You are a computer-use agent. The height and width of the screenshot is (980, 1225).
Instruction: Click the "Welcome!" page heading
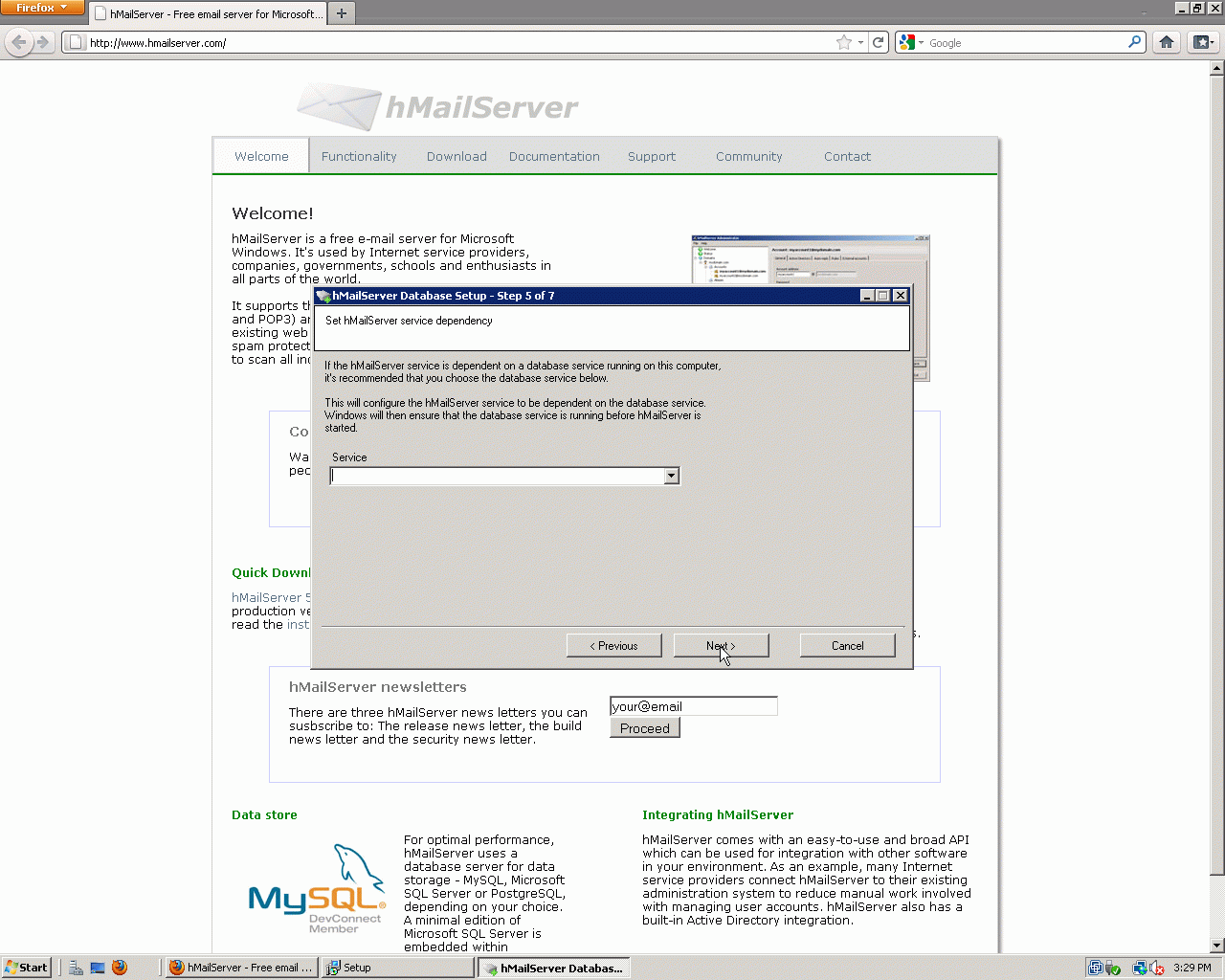[x=273, y=213]
